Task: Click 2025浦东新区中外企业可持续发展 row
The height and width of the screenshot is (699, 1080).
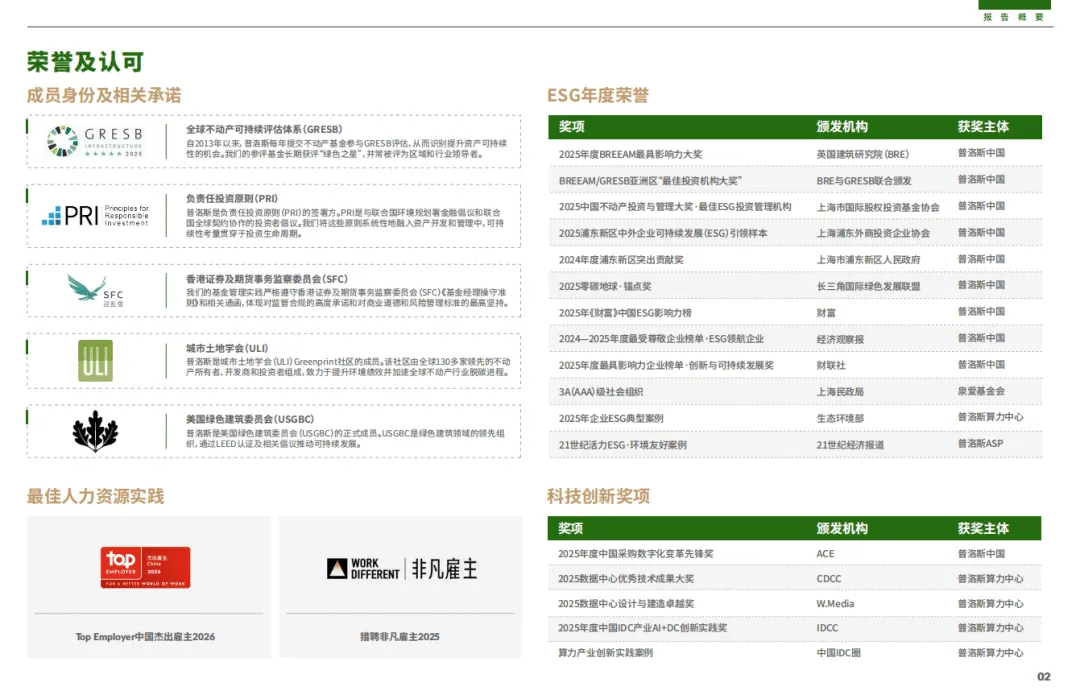Action: tap(795, 233)
